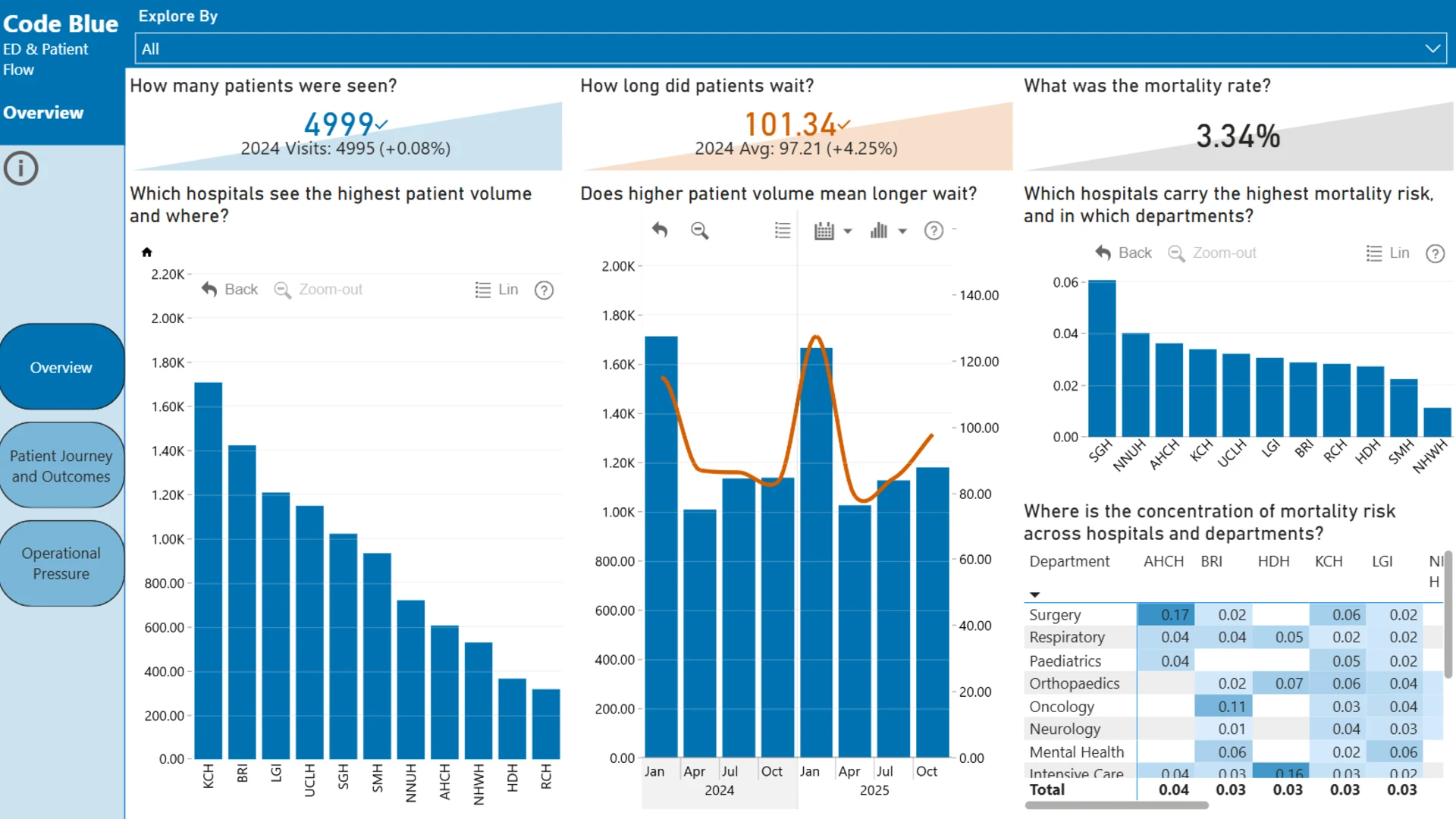Click the matrix horizontal scrollbar

pyautogui.click(x=1116, y=805)
